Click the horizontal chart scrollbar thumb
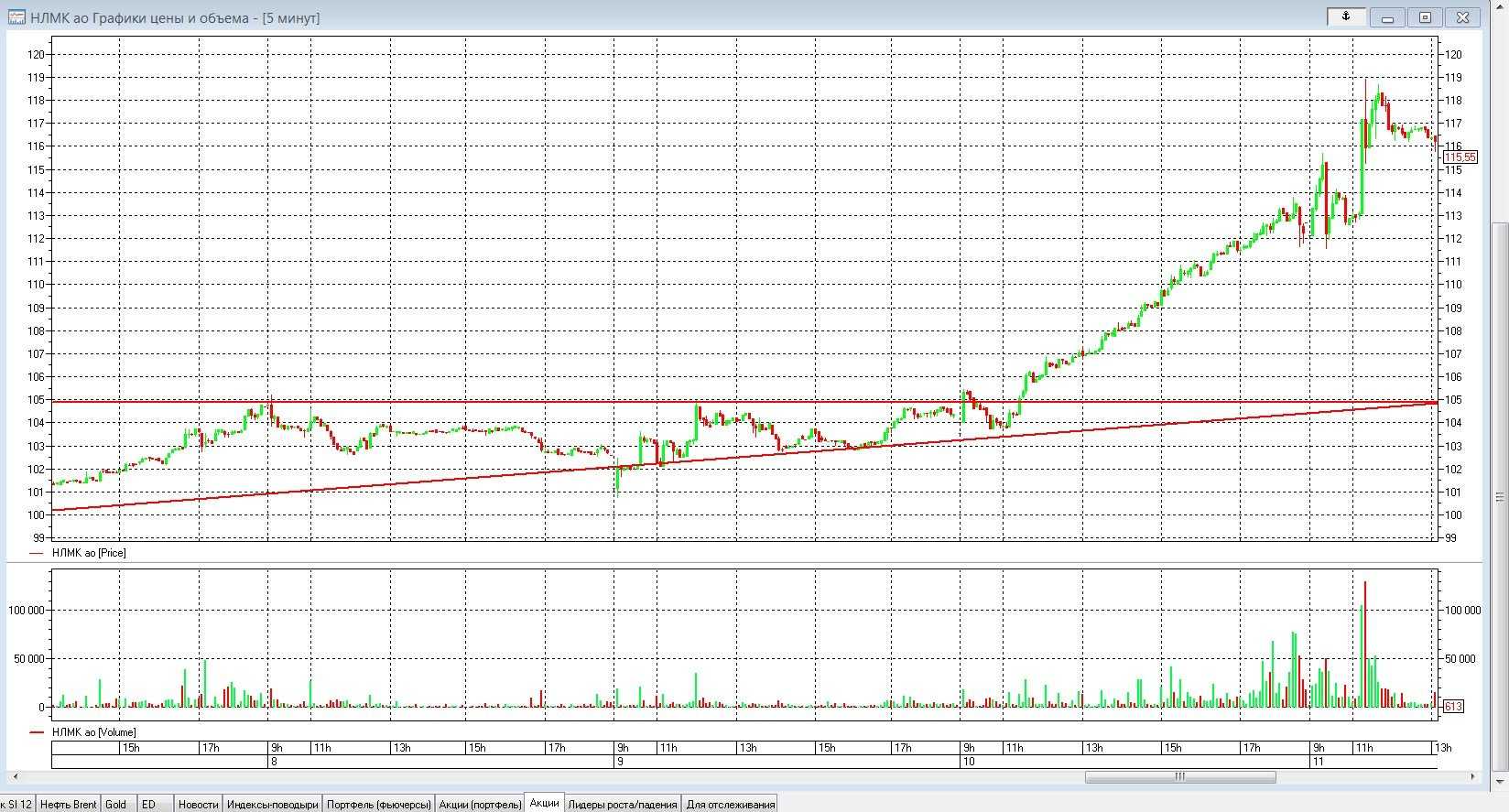This screenshot has width=1509, height=812. 1179,776
